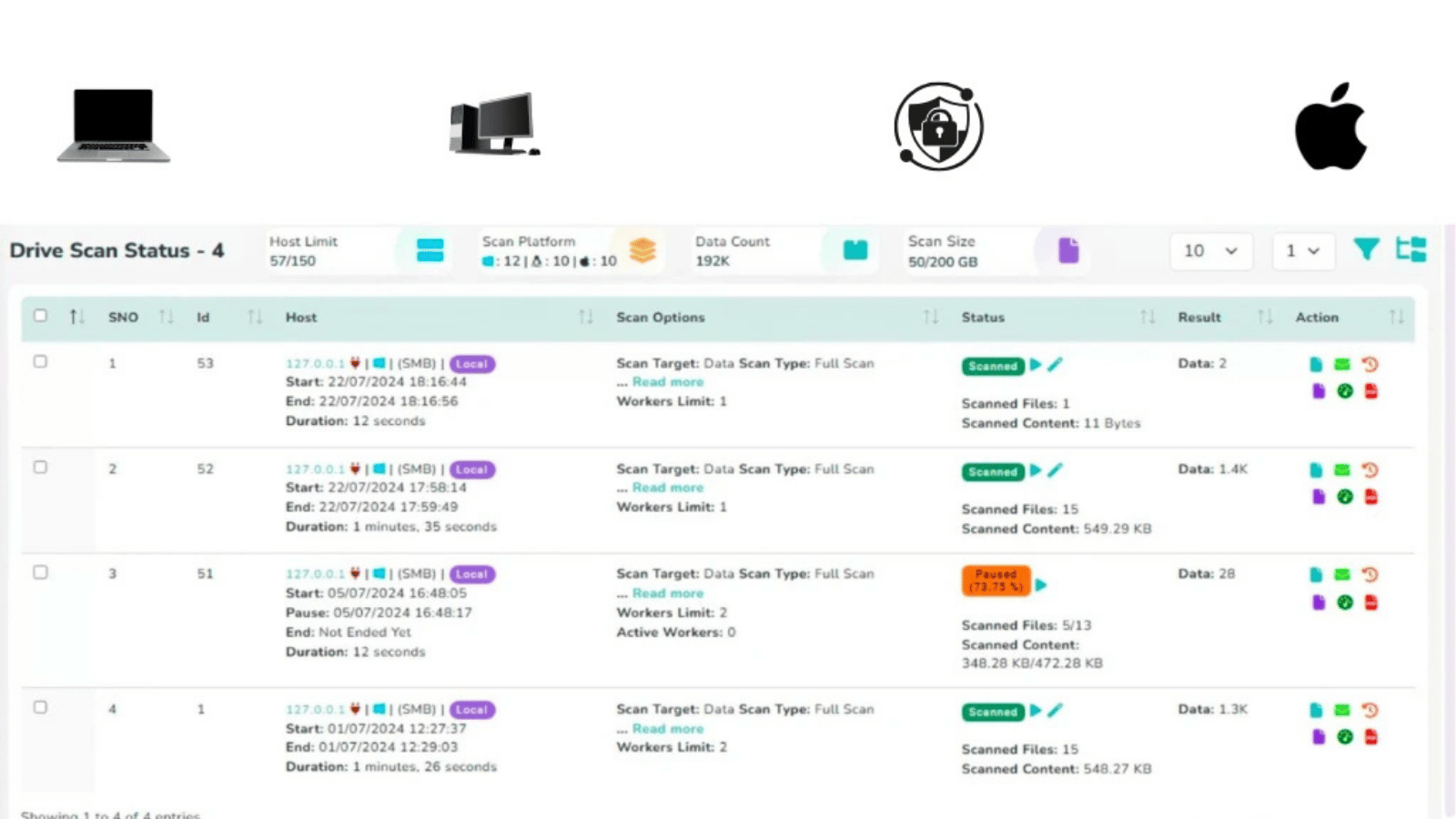Edit scan in row 1 with pencil icon
This screenshot has height=819, width=1456.
tap(1055, 364)
